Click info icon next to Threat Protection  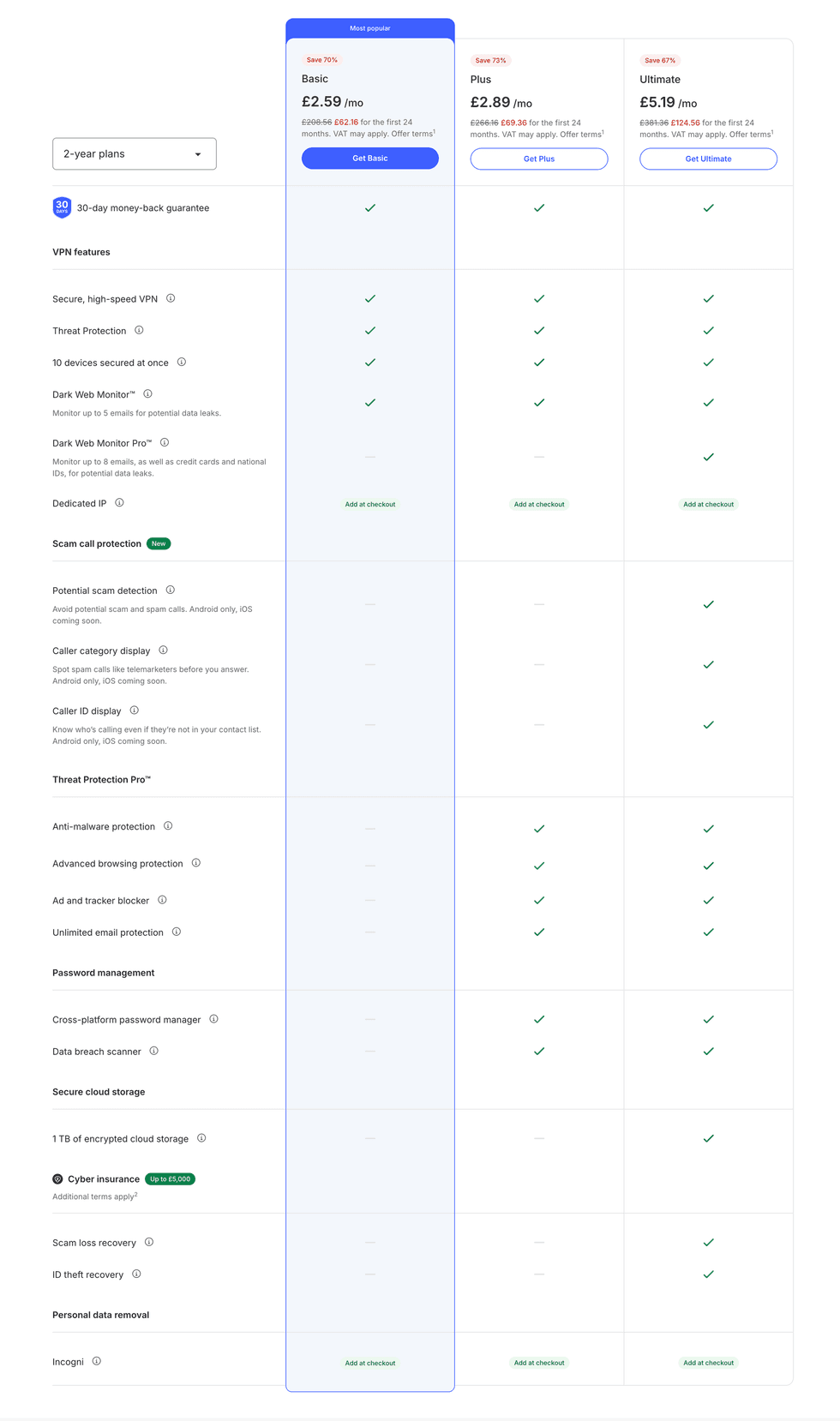tap(139, 330)
